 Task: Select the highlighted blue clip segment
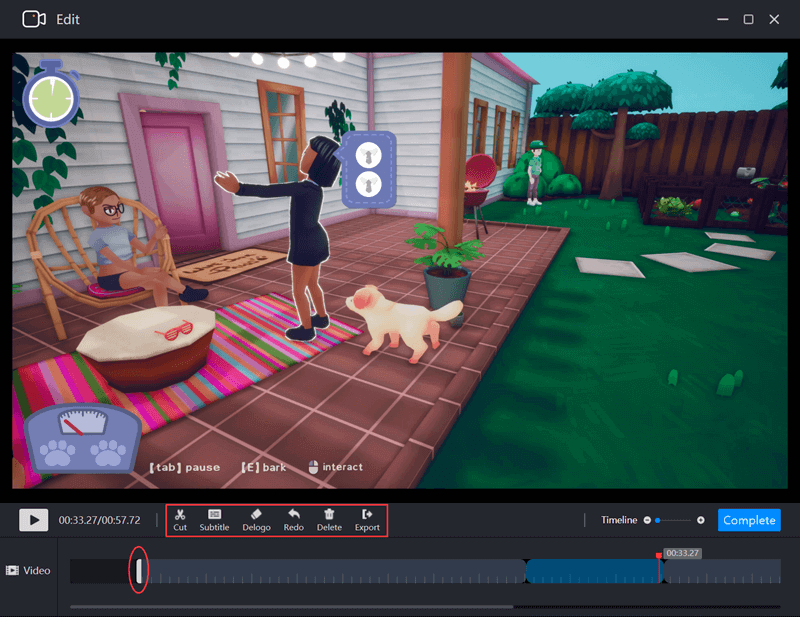[592, 571]
